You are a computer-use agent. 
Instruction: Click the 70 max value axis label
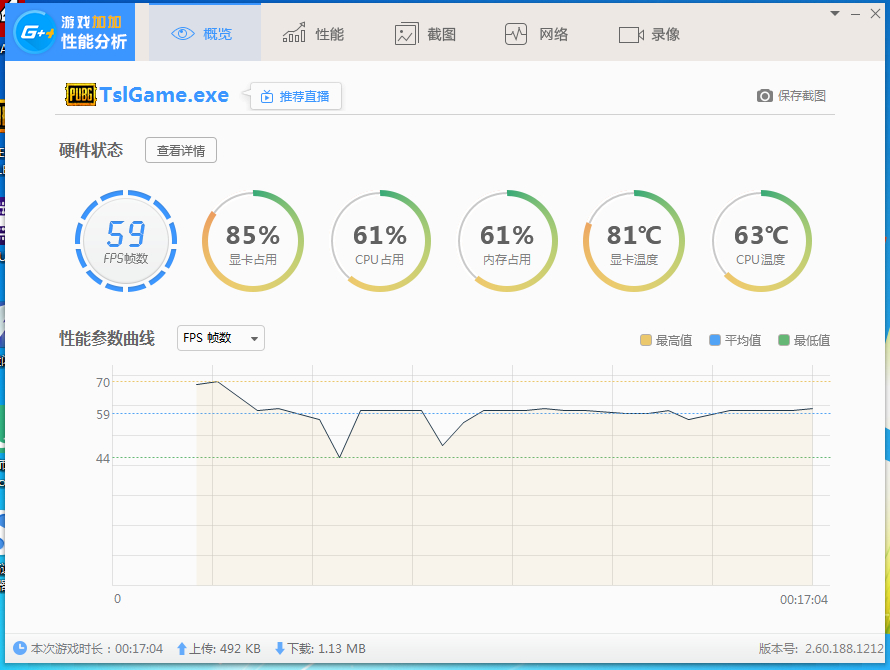click(x=103, y=383)
